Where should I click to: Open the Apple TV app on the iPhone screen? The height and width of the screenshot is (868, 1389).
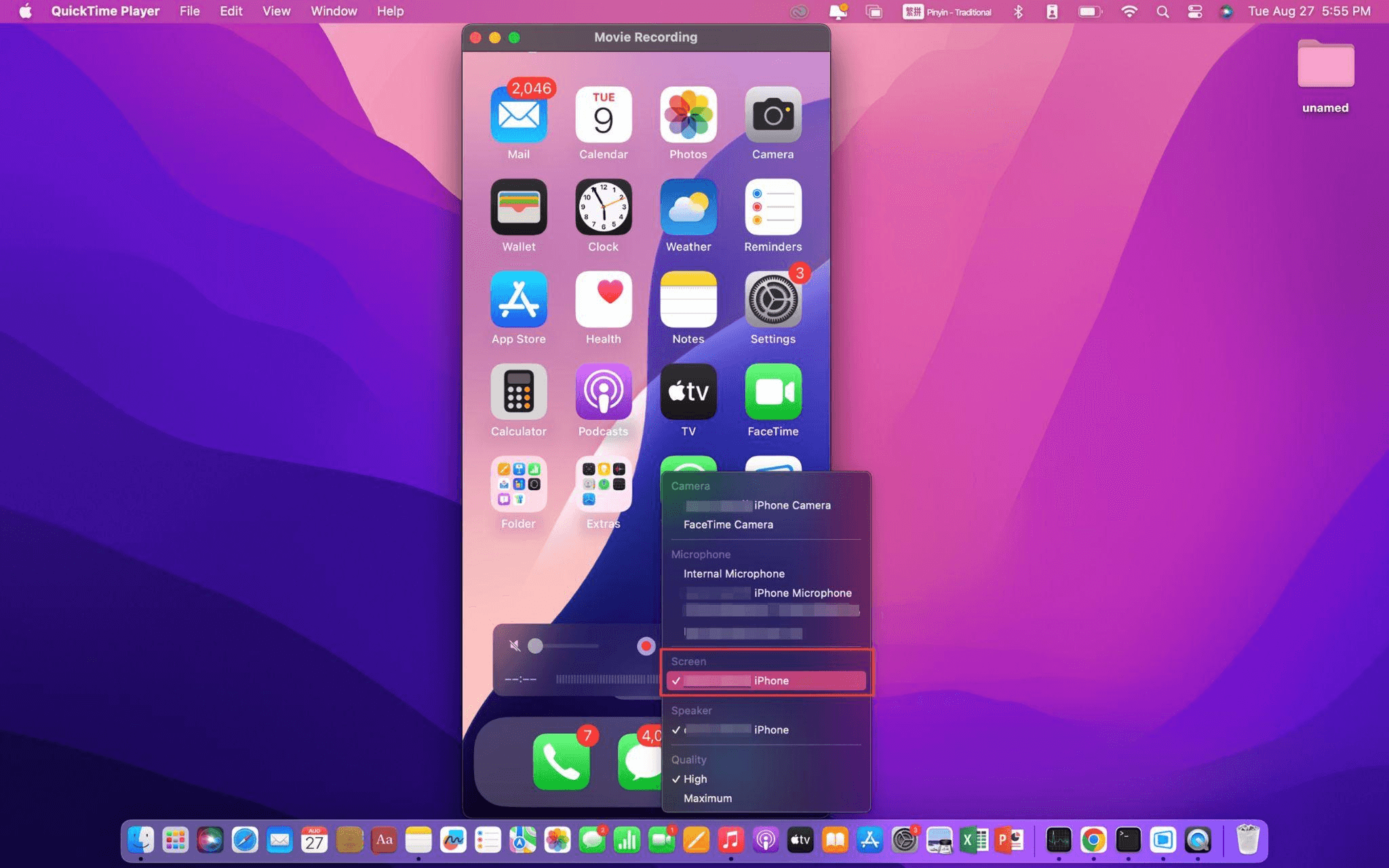pos(688,391)
